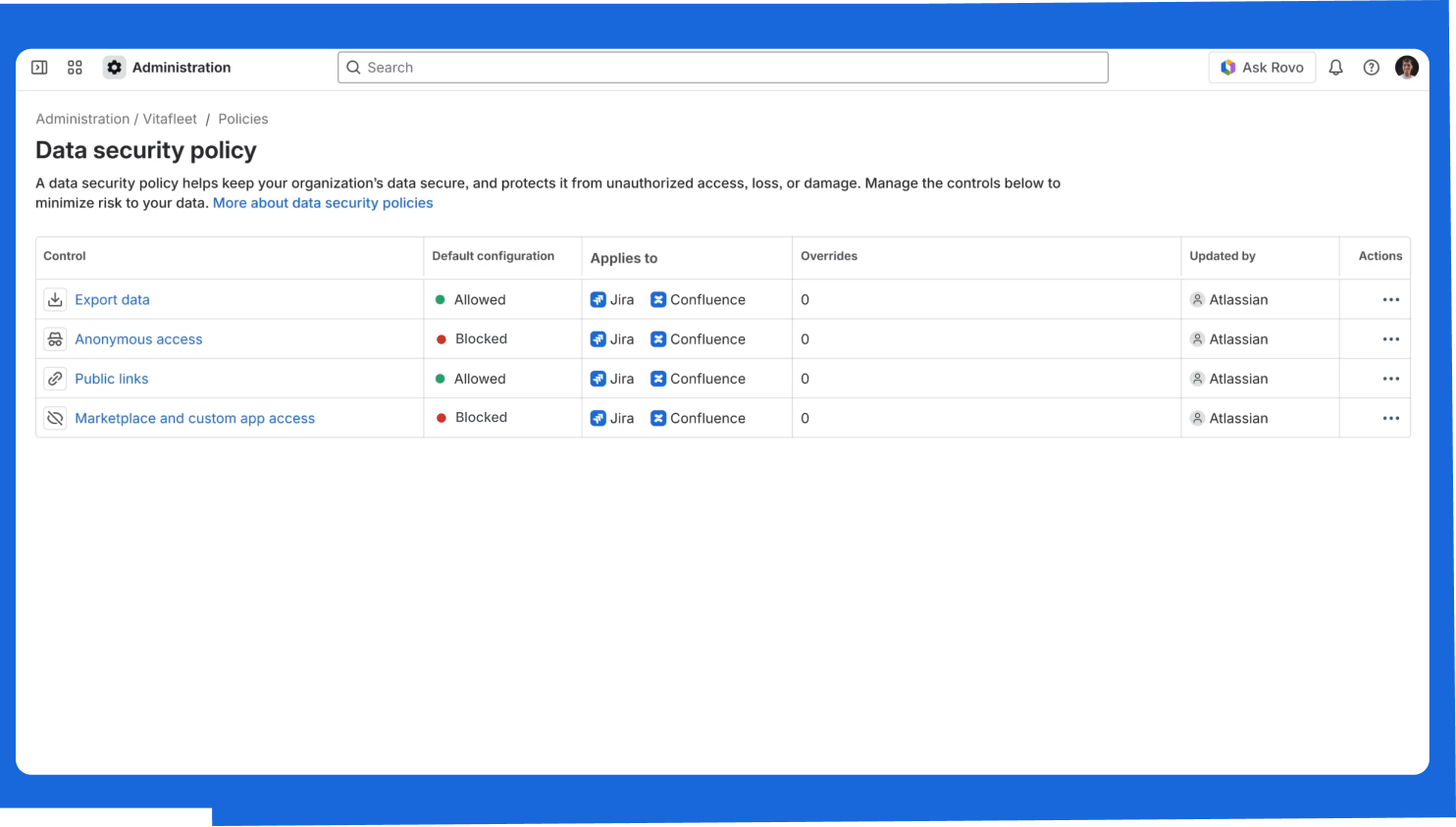Click the Control column header
This screenshot has height=827, width=1456.
pyautogui.click(x=65, y=256)
